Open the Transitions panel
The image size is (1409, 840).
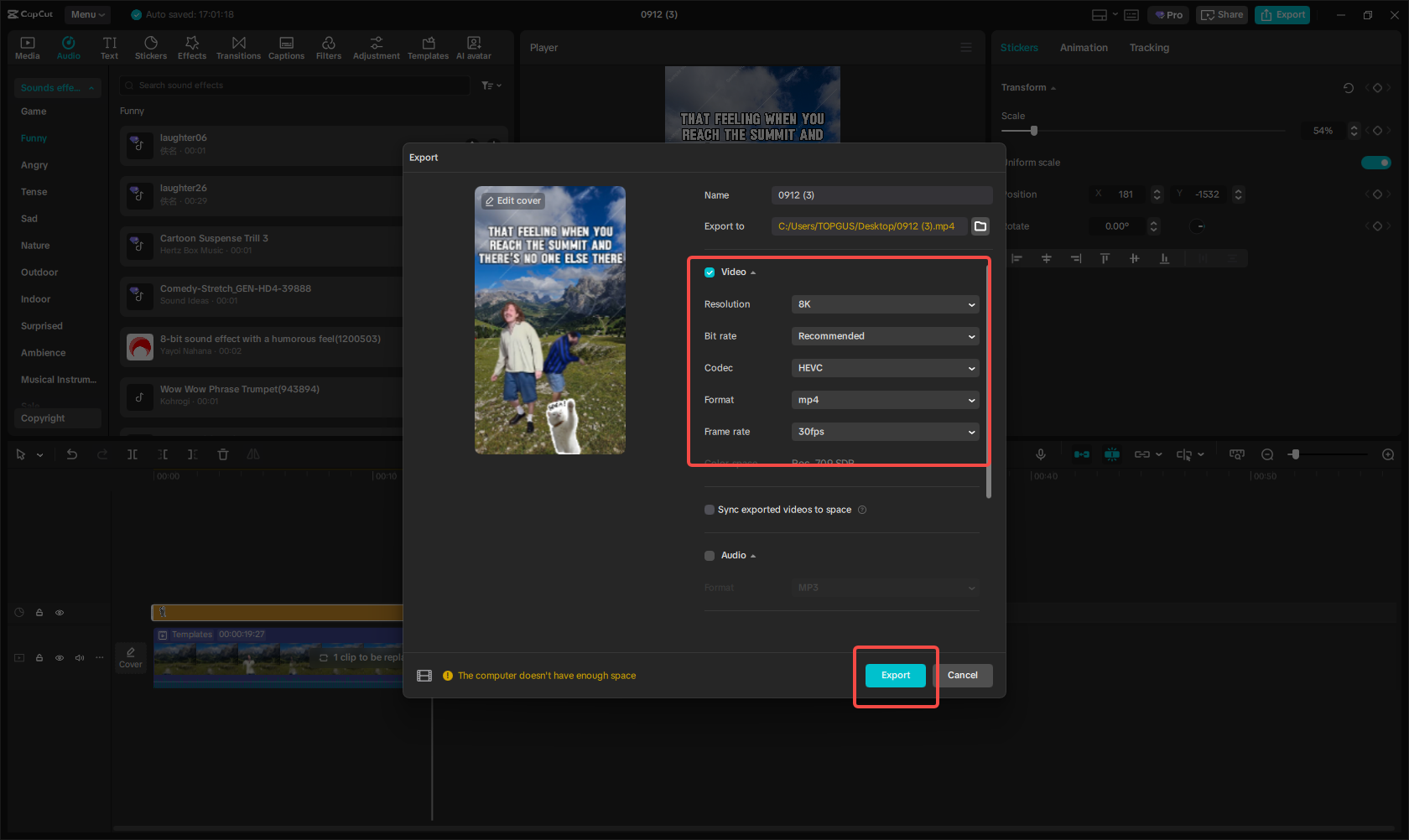point(238,46)
